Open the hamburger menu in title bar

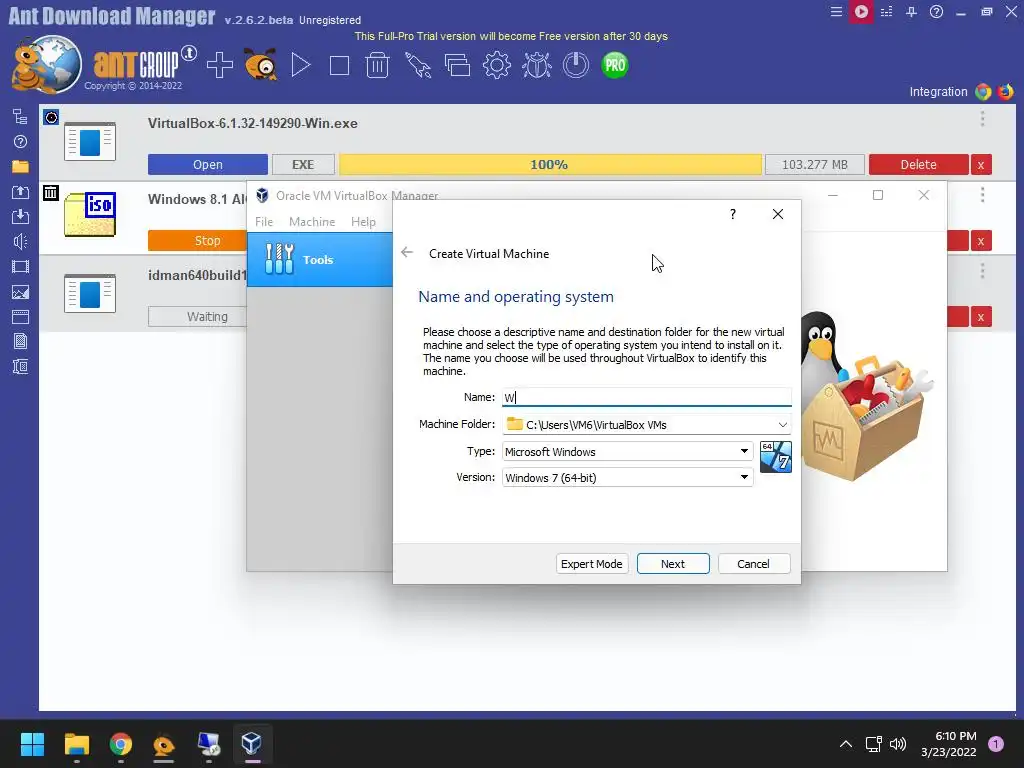pyautogui.click(x=836, y=12)
